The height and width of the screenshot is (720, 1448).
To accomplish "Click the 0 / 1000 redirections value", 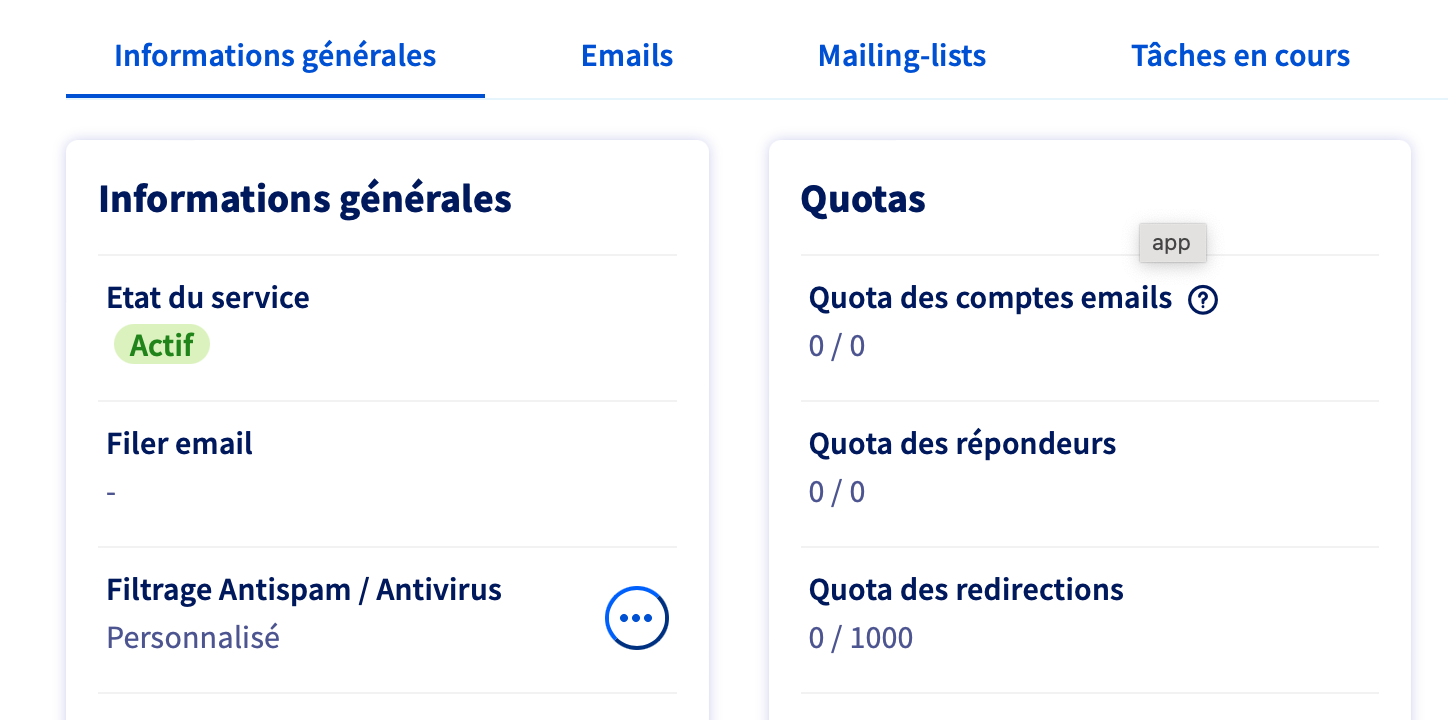I will coord(861,638).
